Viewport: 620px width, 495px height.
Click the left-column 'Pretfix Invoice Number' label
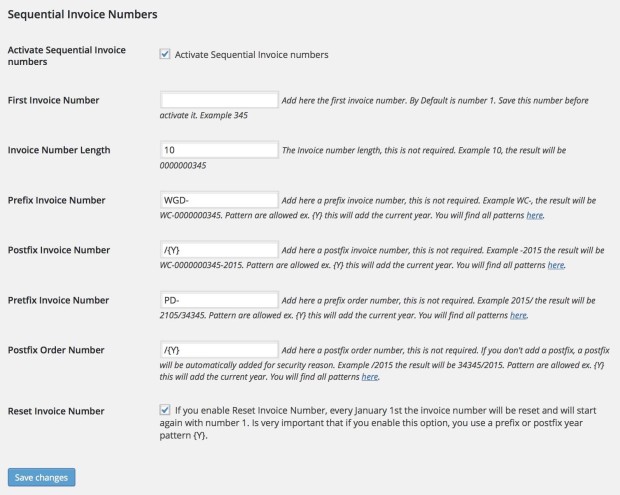(58, 300)
